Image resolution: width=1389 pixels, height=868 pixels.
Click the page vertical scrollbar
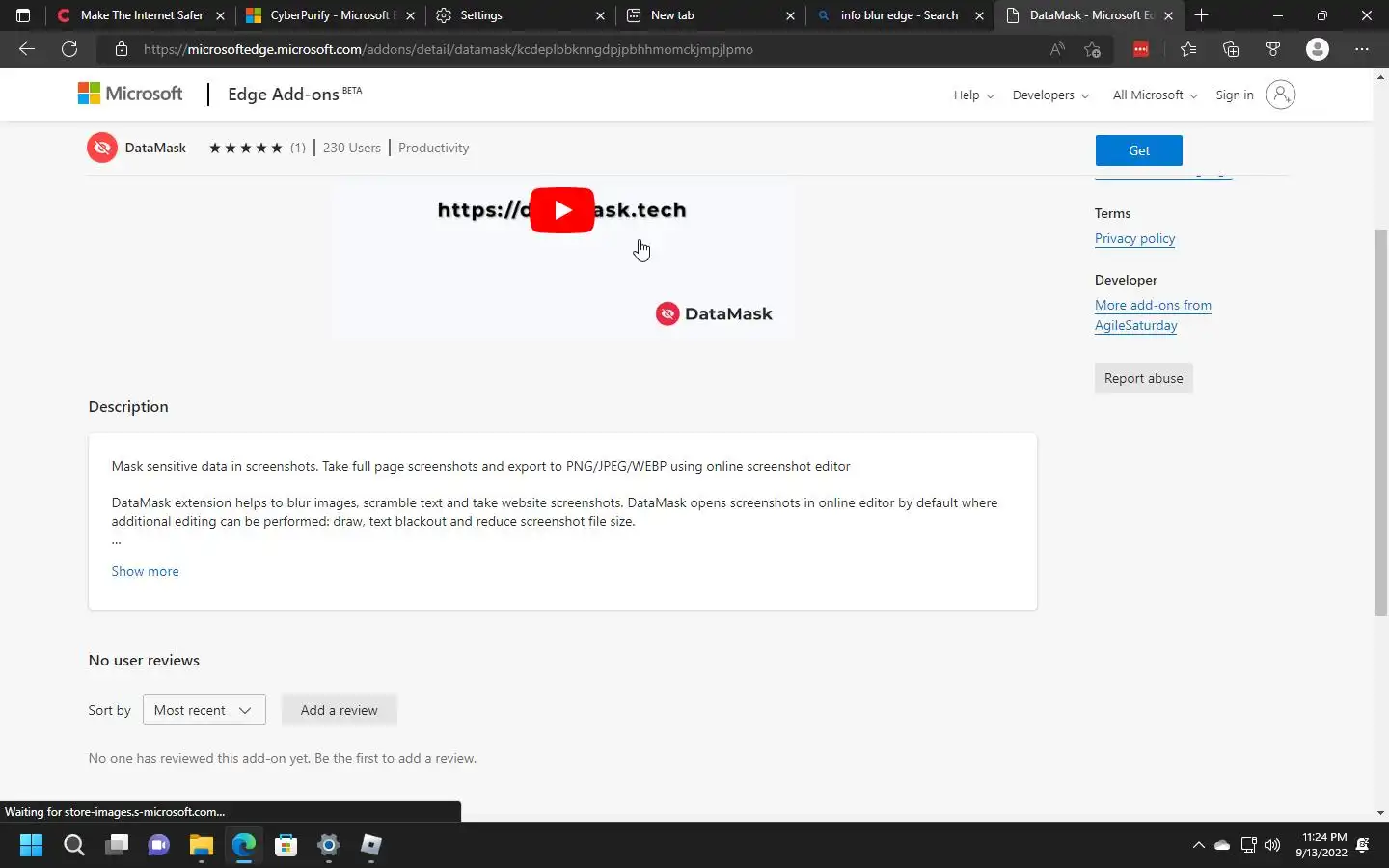[x=1380, y=422]
